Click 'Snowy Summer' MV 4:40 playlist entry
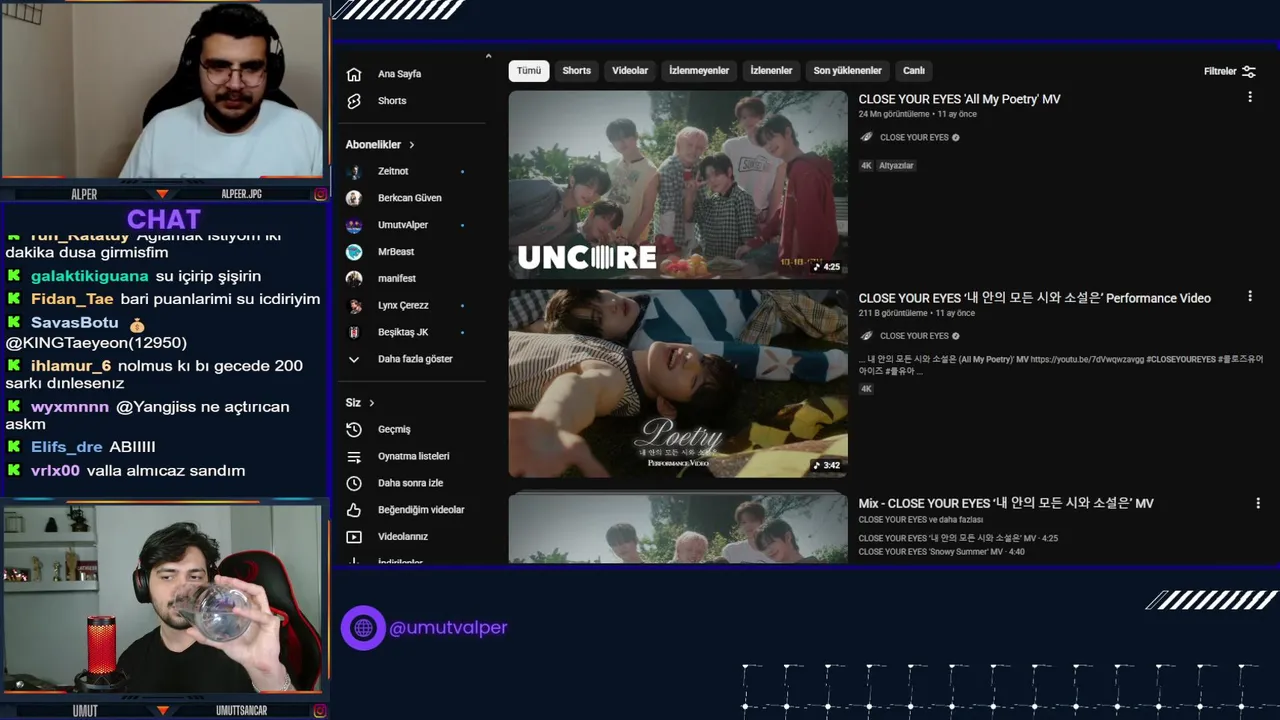Viewport: 1280px width, 720px height. [941, 552]
